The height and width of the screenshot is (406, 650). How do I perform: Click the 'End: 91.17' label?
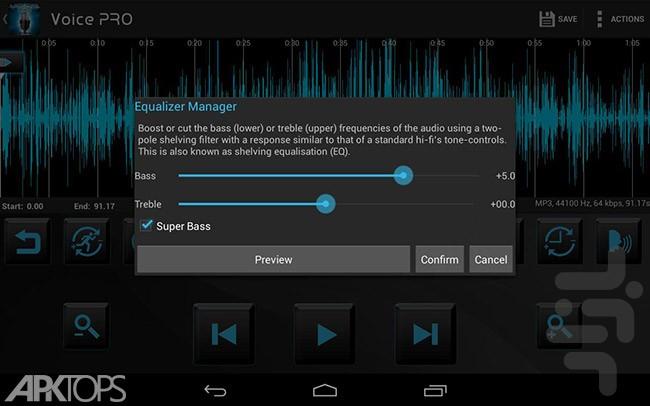point(94,206)
